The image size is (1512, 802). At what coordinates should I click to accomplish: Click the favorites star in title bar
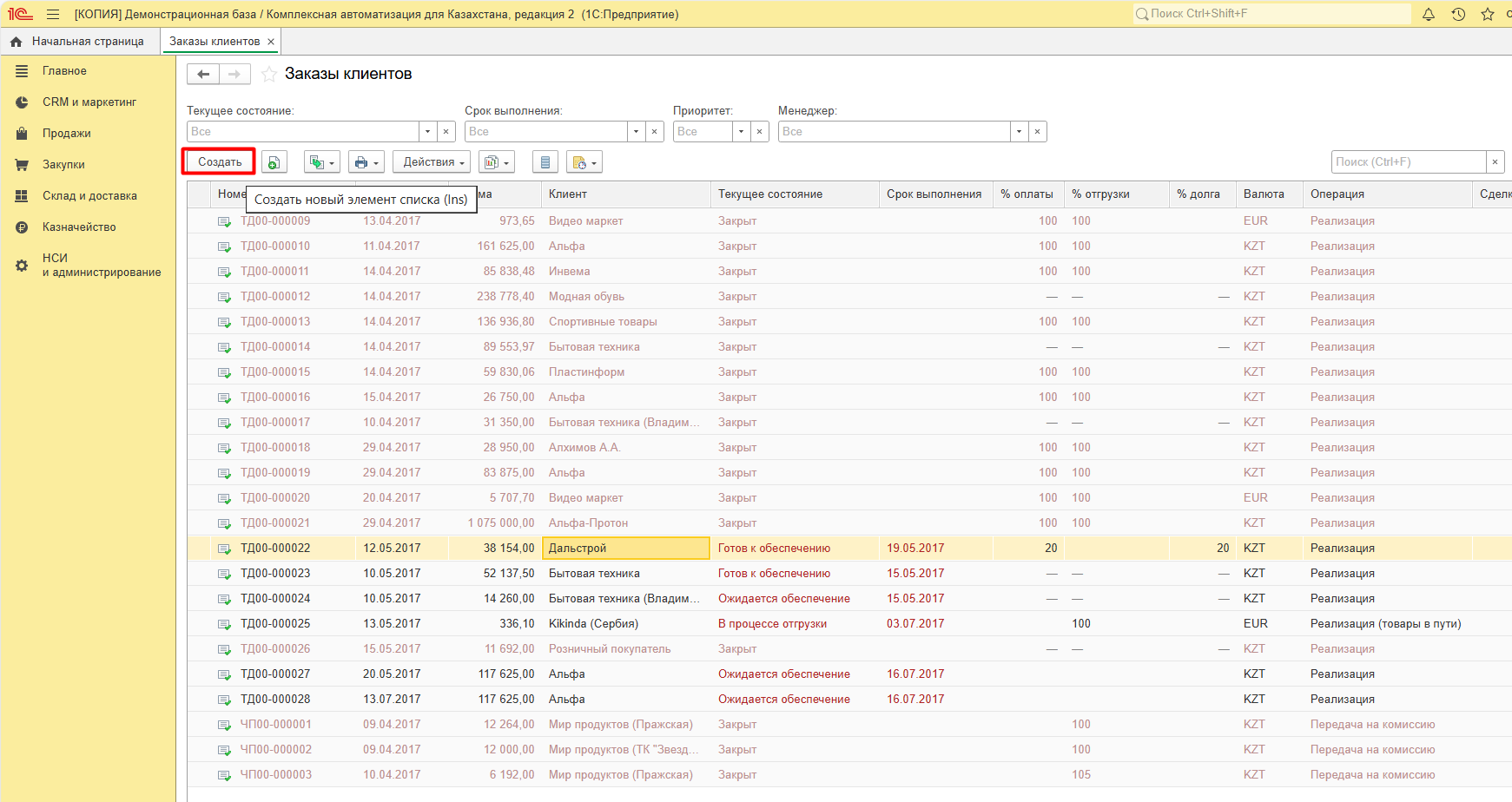pyautogui.click(x=1488, y=14)
